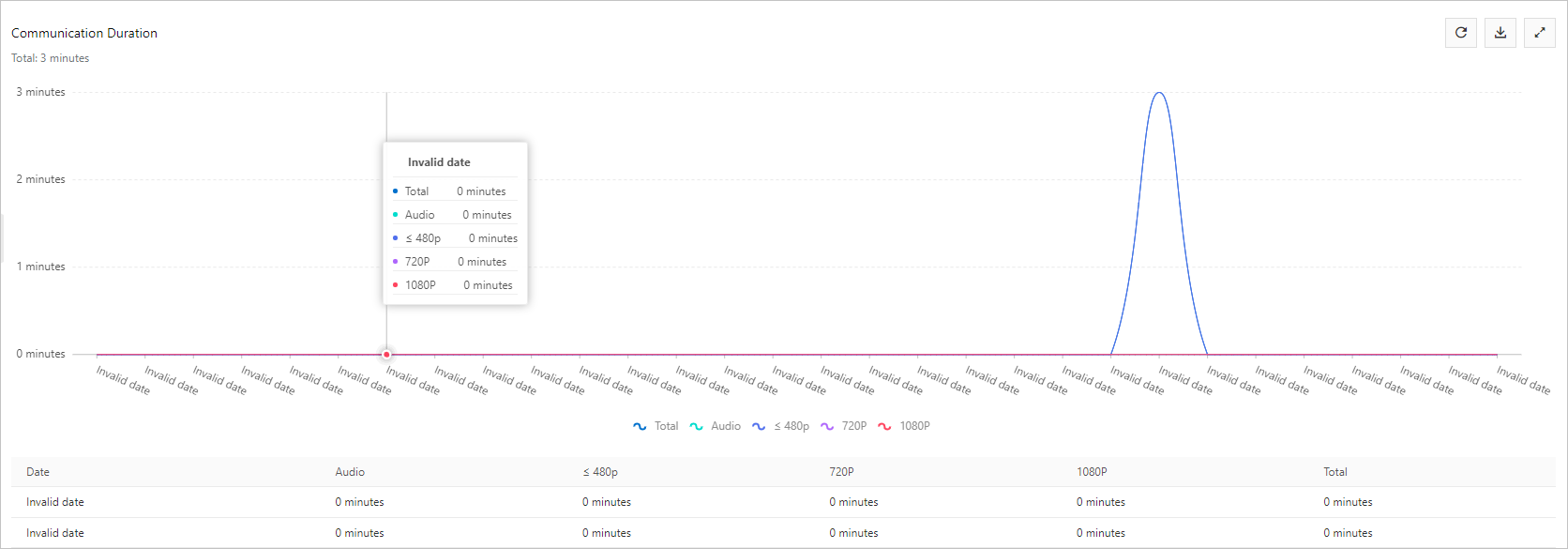
Task: Click the Date column header
Action: pyautogui.click(x=38, y=472)
